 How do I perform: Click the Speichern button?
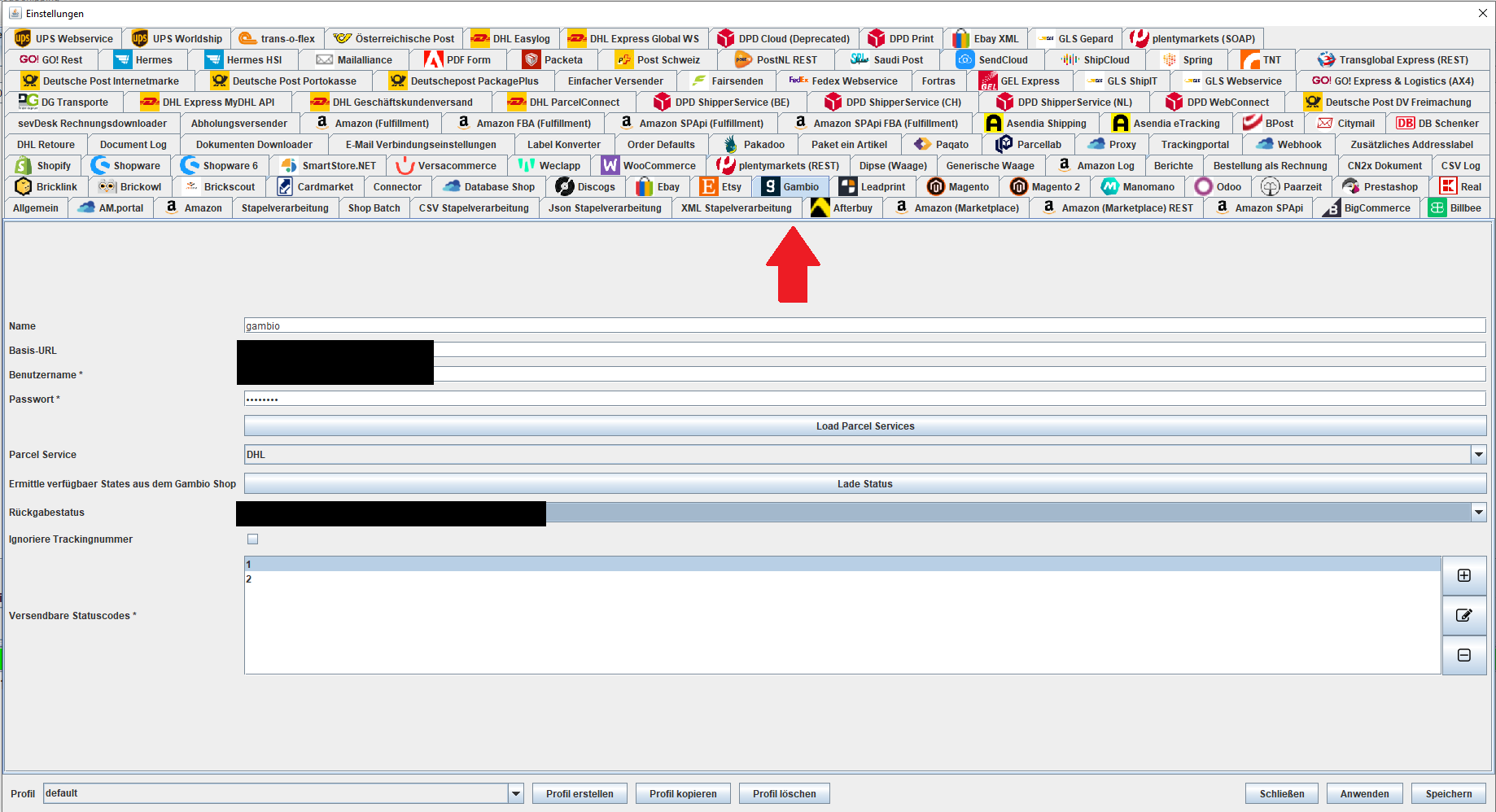(x=1449, y=793)
